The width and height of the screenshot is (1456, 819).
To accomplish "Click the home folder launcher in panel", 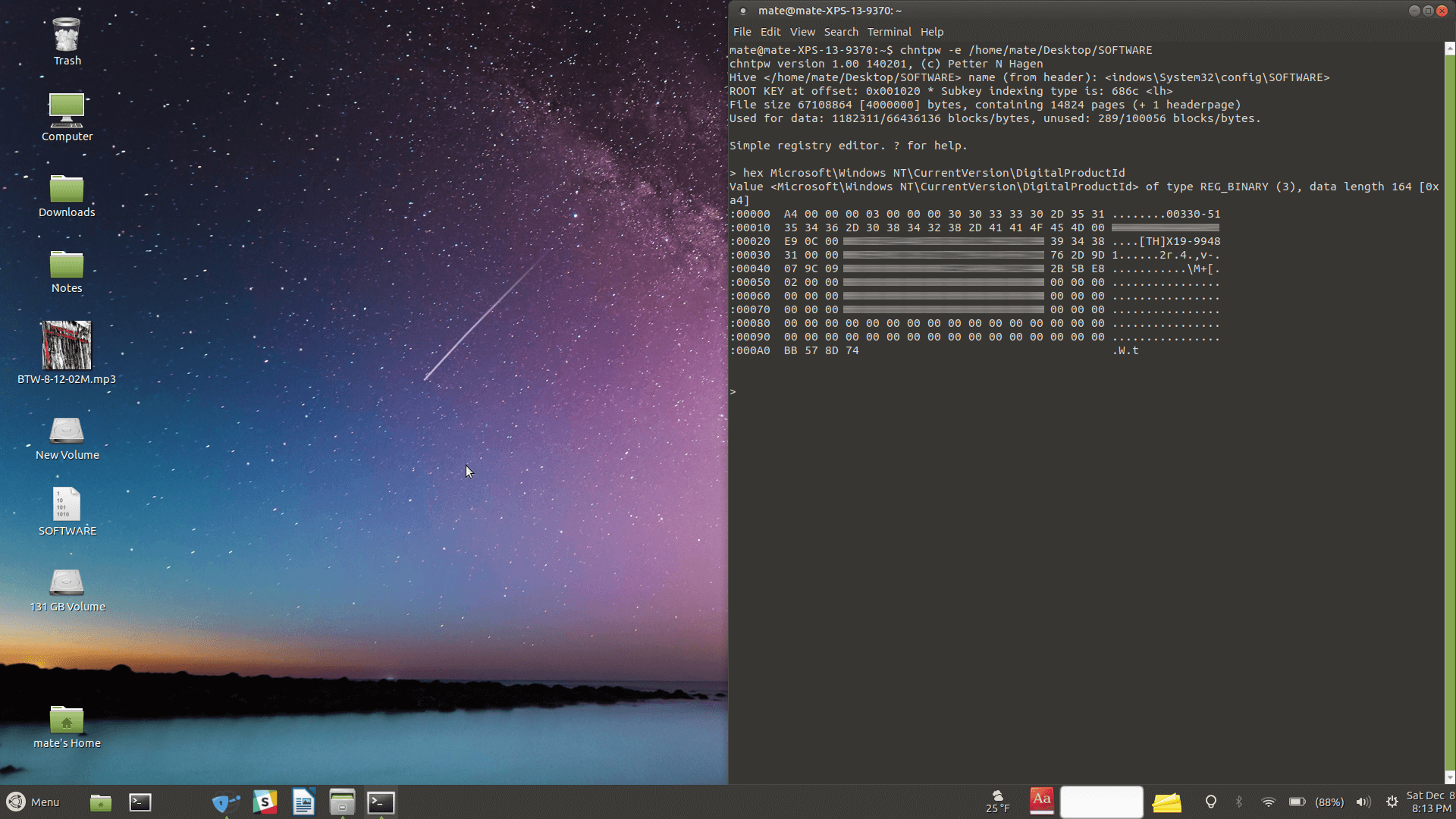I will click(100, 802).
